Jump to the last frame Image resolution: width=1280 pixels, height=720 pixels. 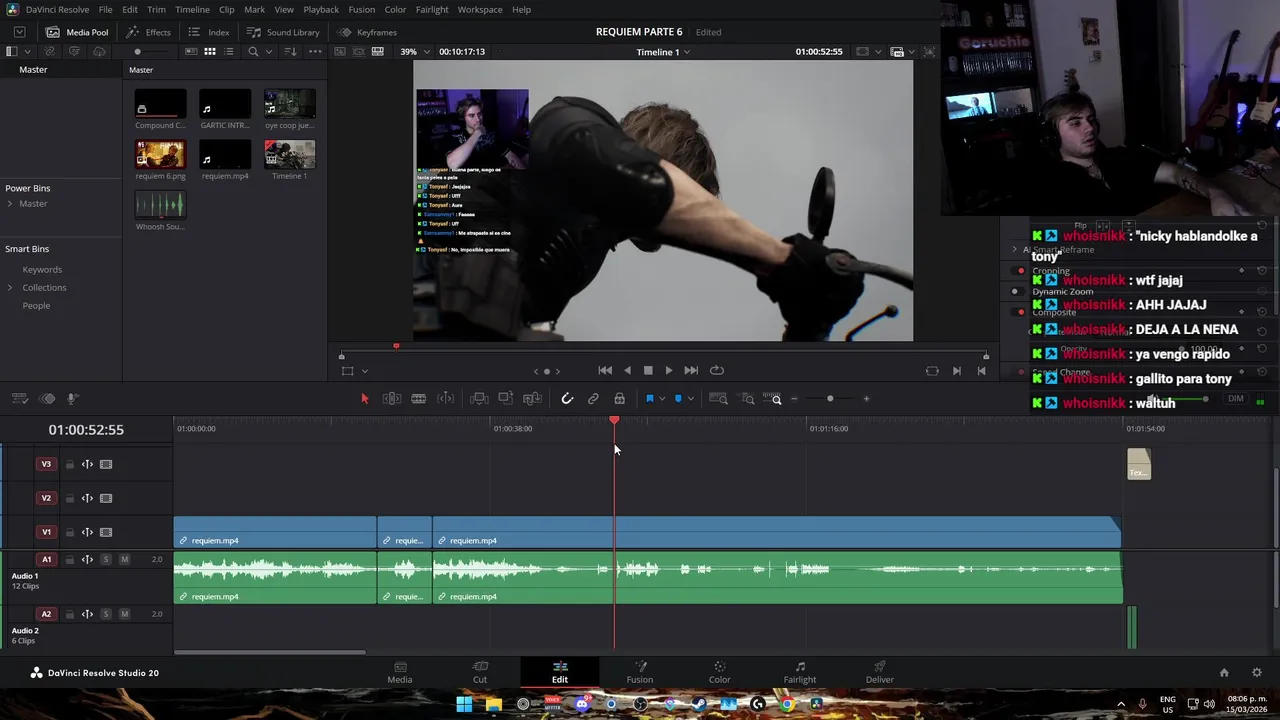(691, 370)
